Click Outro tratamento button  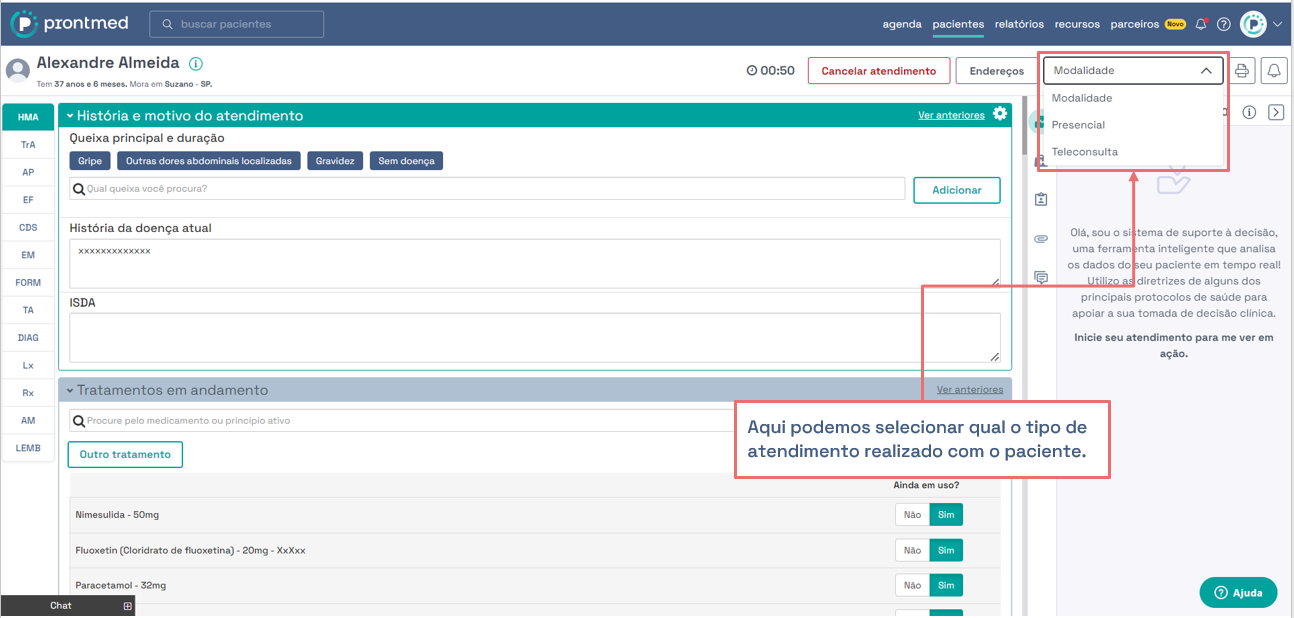click(125, 454)
